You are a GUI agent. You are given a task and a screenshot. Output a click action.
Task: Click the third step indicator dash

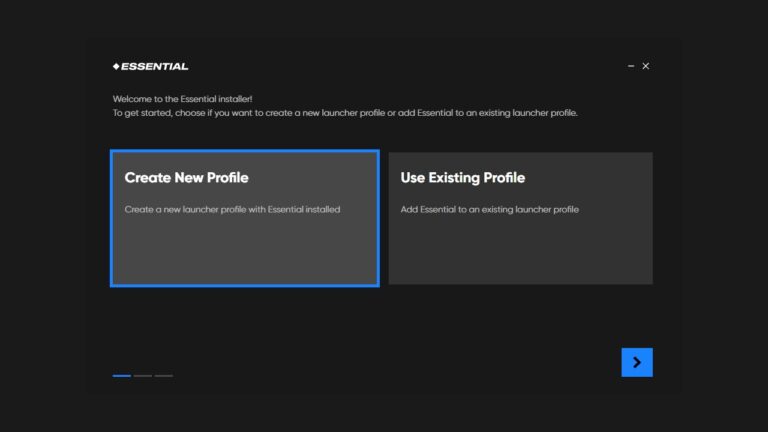click(164, 376)
